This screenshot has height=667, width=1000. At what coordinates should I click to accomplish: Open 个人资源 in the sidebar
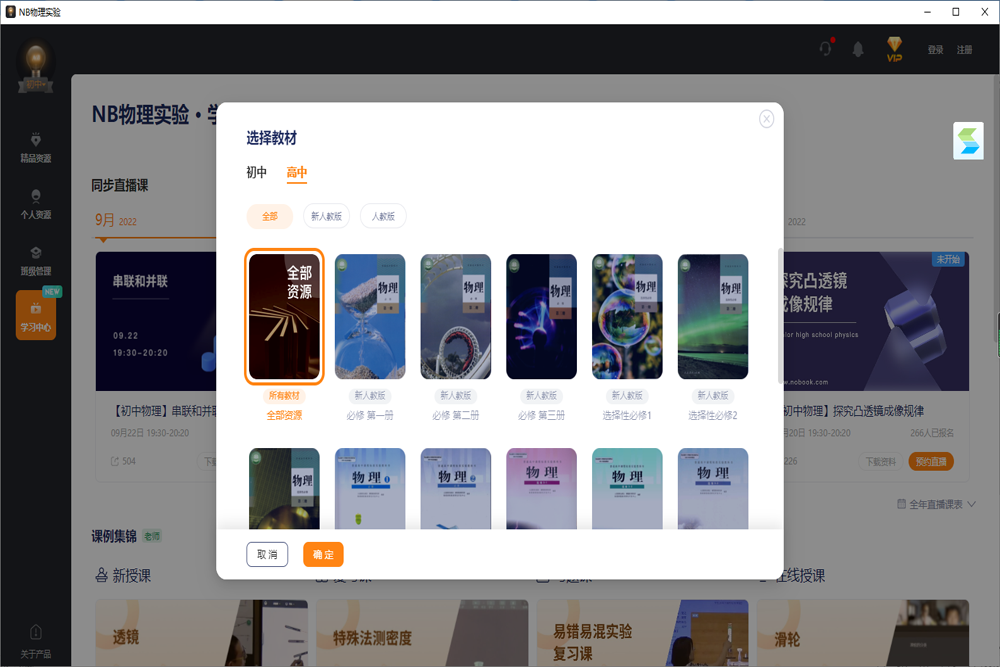coord(36,204)
